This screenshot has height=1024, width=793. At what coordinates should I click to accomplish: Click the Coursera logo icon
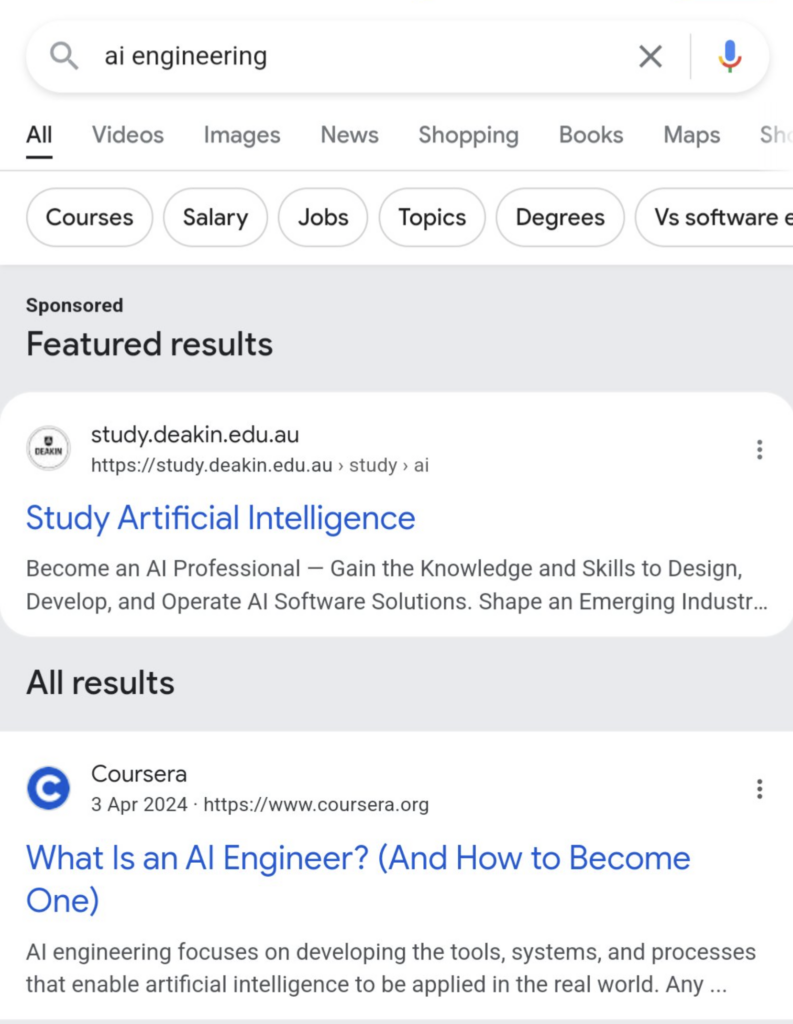(x=48, y=788)
